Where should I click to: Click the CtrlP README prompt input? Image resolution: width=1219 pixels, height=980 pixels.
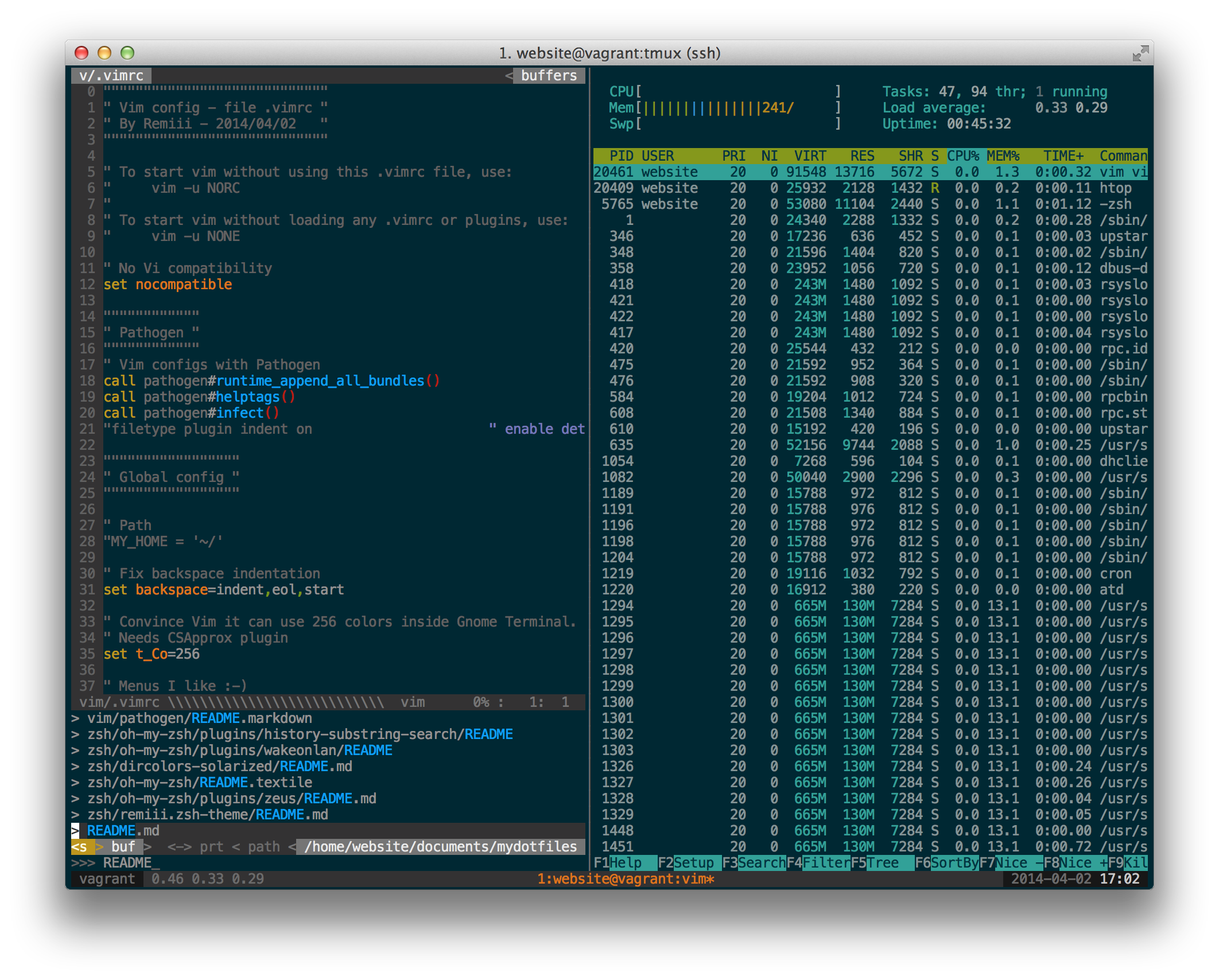pos(328,863)
